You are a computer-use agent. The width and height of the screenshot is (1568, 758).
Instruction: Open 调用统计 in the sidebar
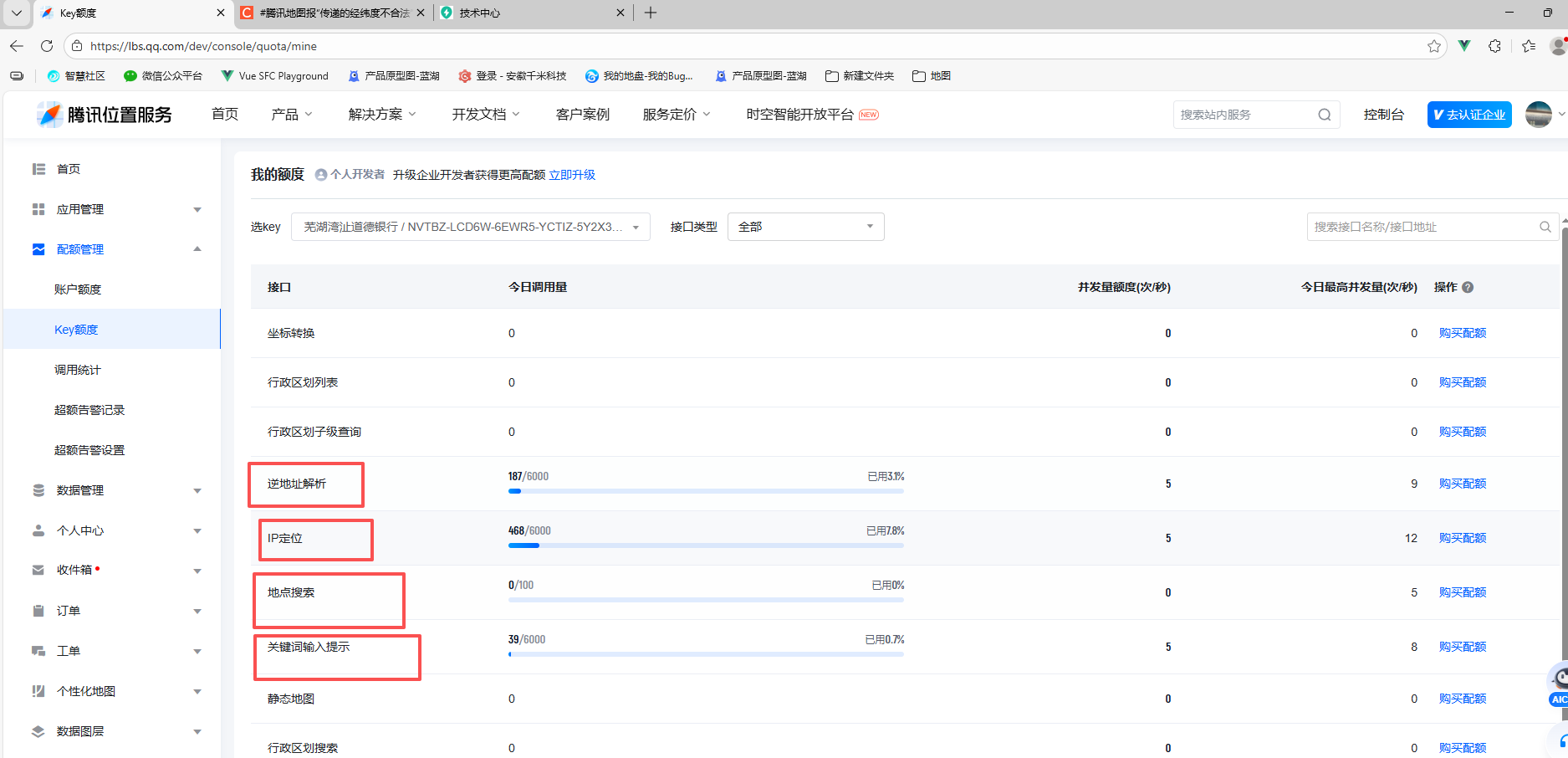[78, 370]
